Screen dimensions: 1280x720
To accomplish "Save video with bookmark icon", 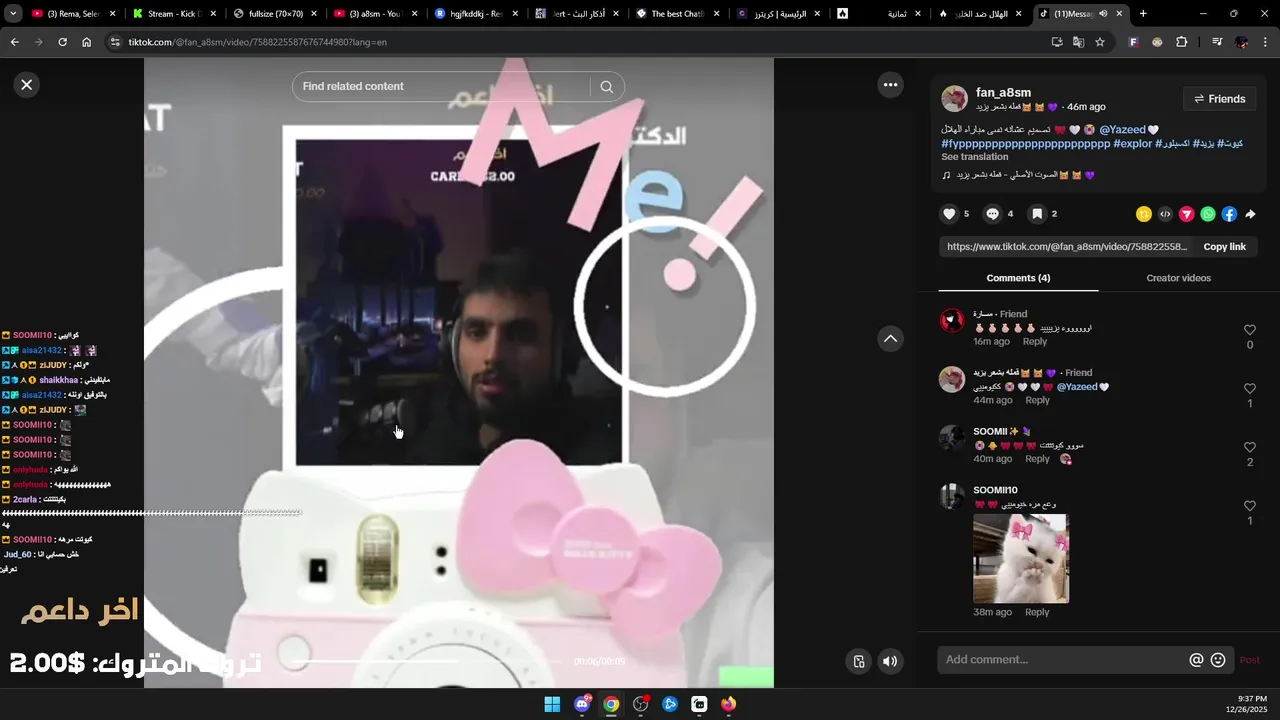I will coord(1037,214).
